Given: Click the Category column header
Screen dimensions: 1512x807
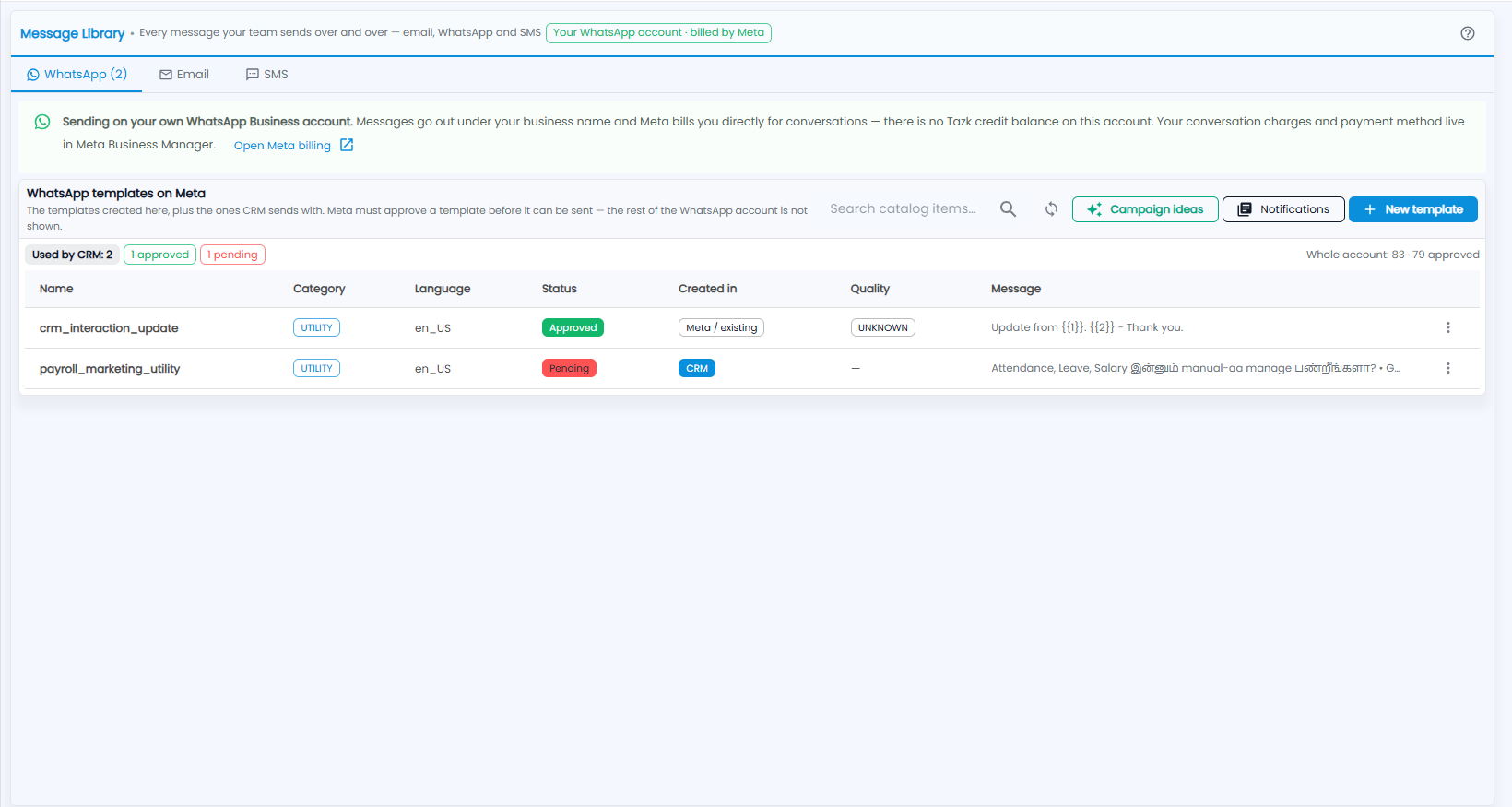Looking at the screenshot, I should 319,289.
